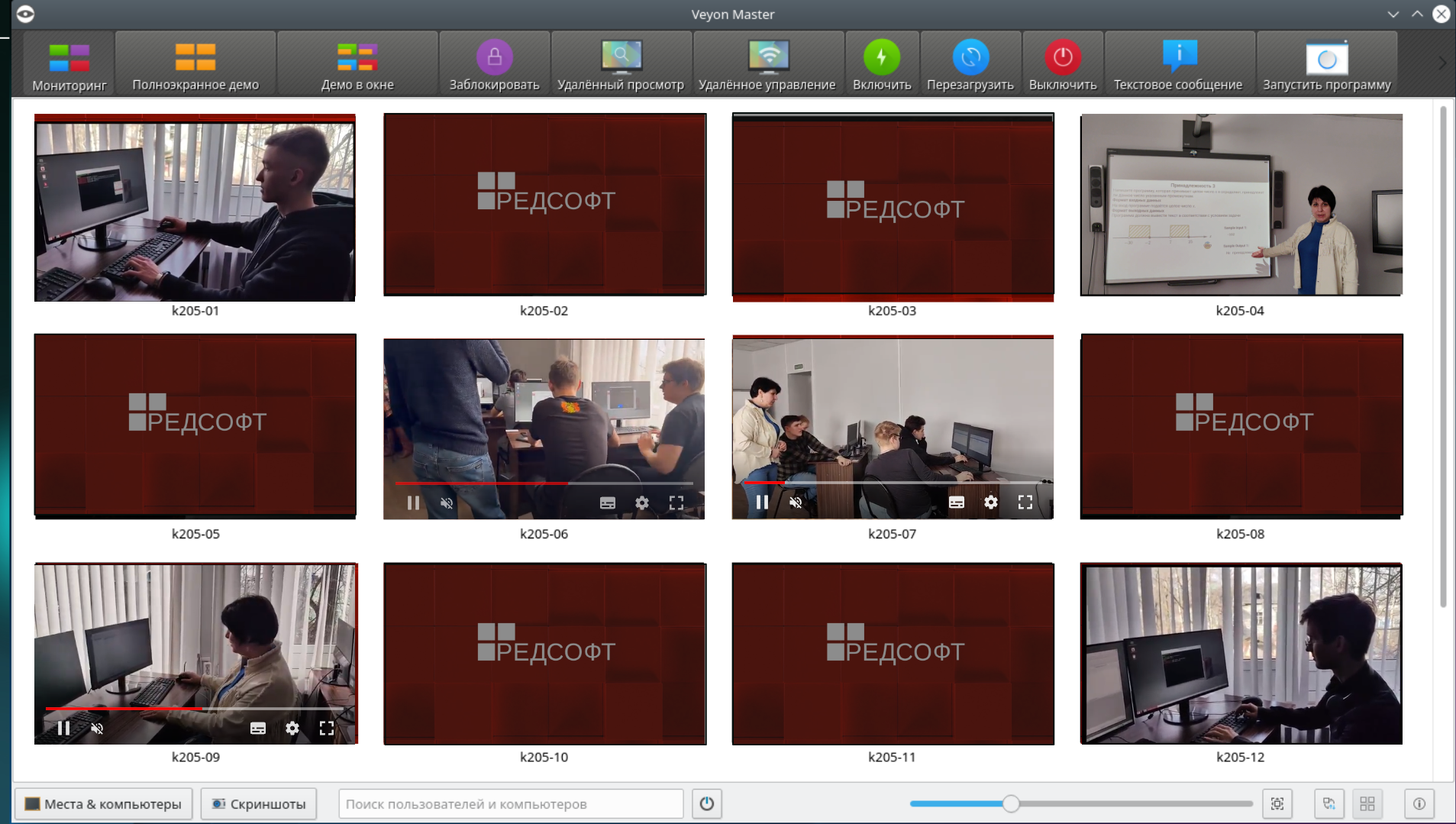Image resolution: width=1456 pixels, height=824 pixels.
Task: Click auto-adjust thumbnail size icon
Action: click(x=1277, y=803)
